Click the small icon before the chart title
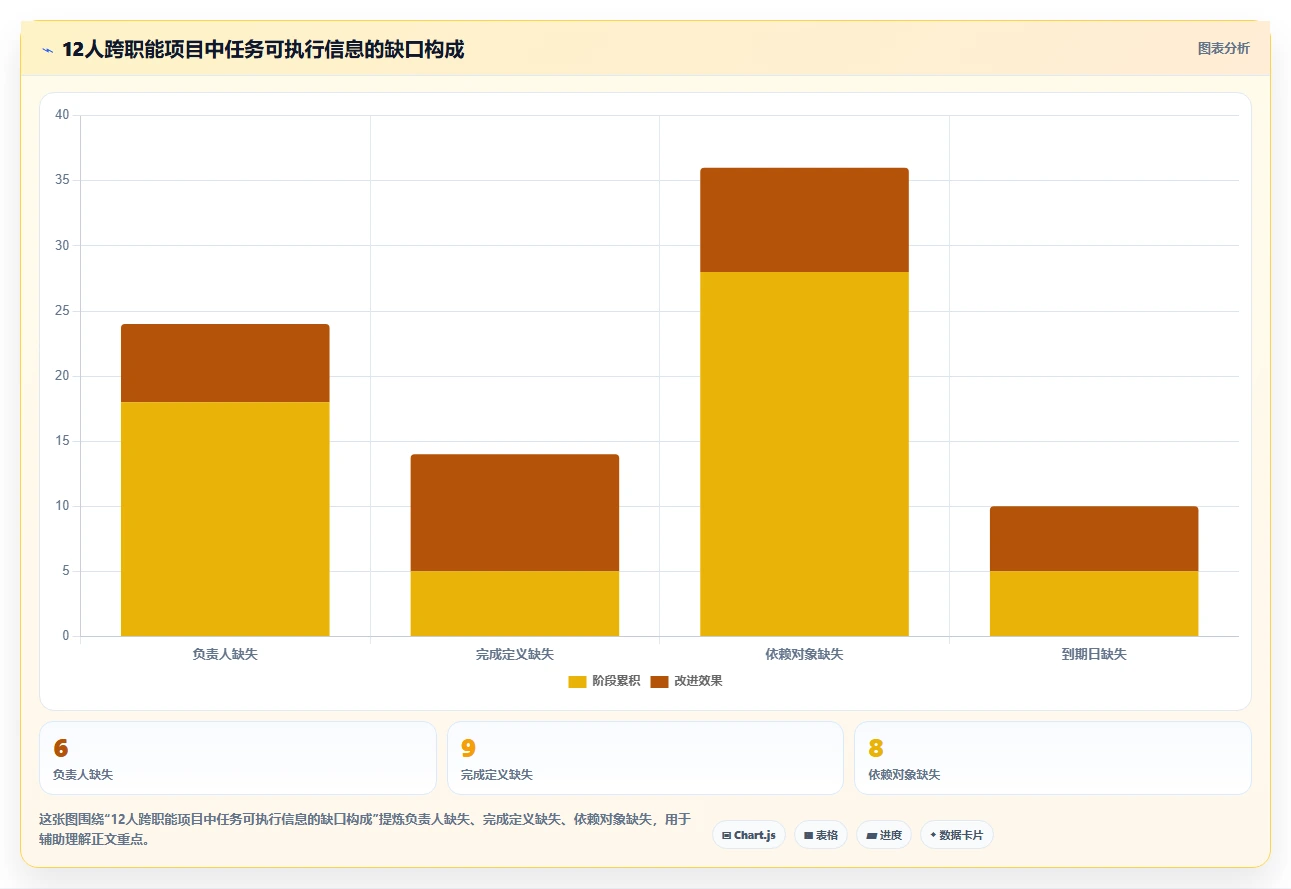The image size is (1291, 889). (47, 49)
